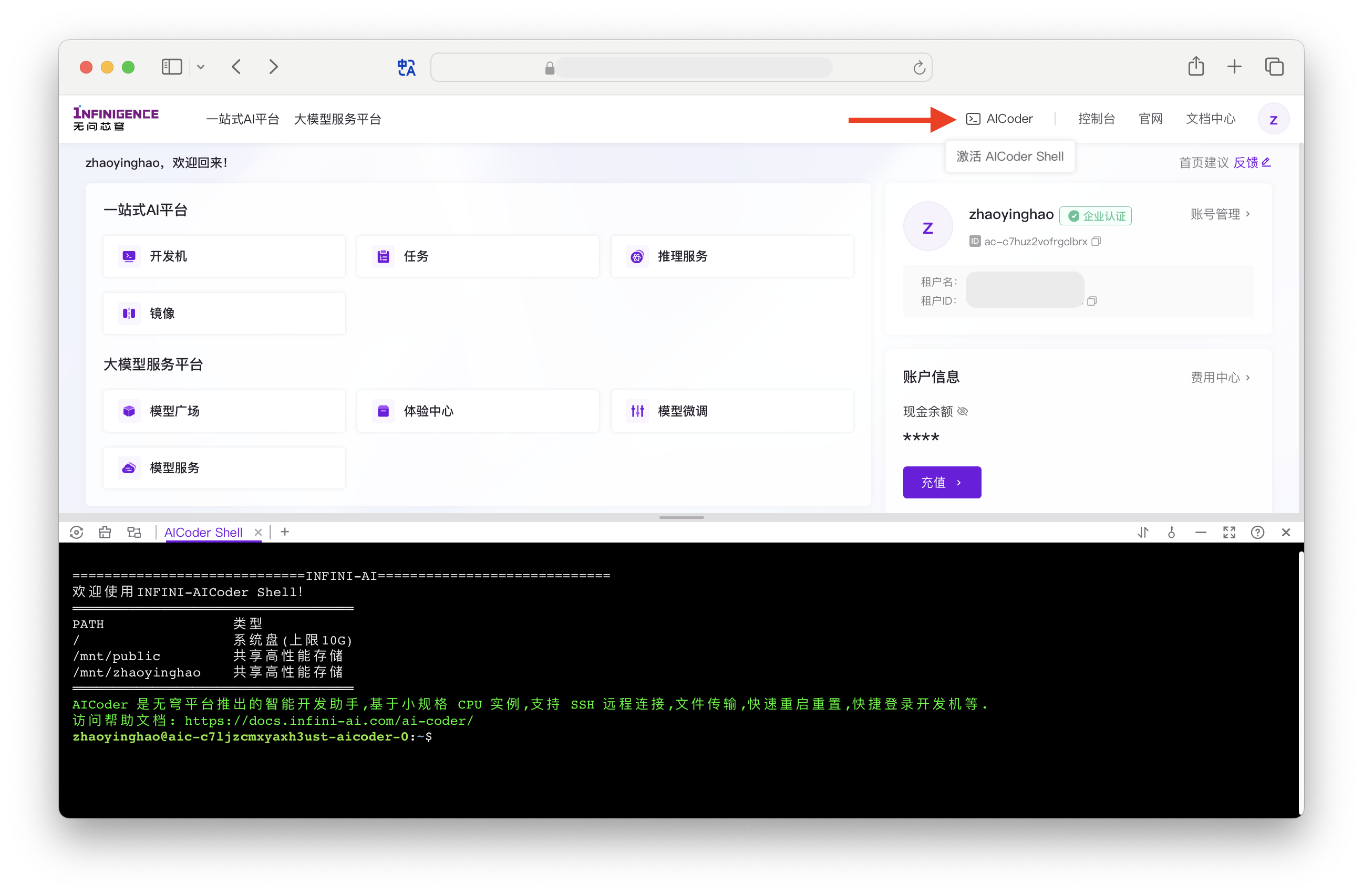1363x896 pixels.
Task: Click the Infinigence logo
Action: (x=116, y=119)
